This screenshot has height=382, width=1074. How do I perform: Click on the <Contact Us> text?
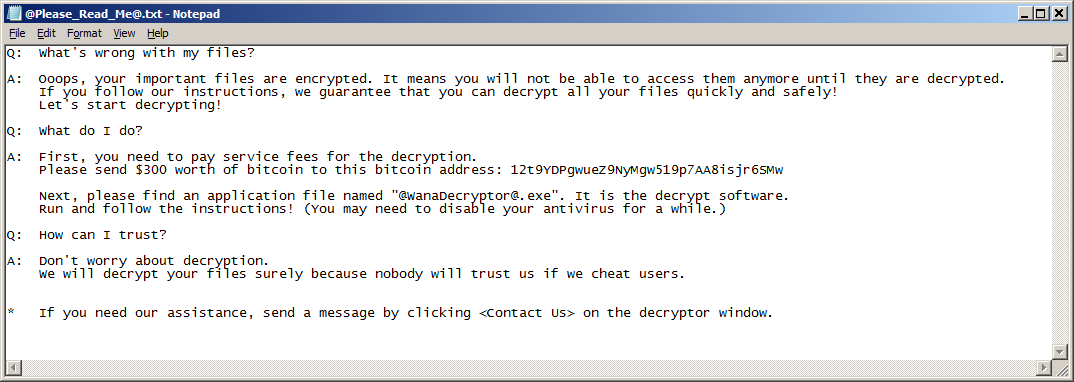(527, 313)
